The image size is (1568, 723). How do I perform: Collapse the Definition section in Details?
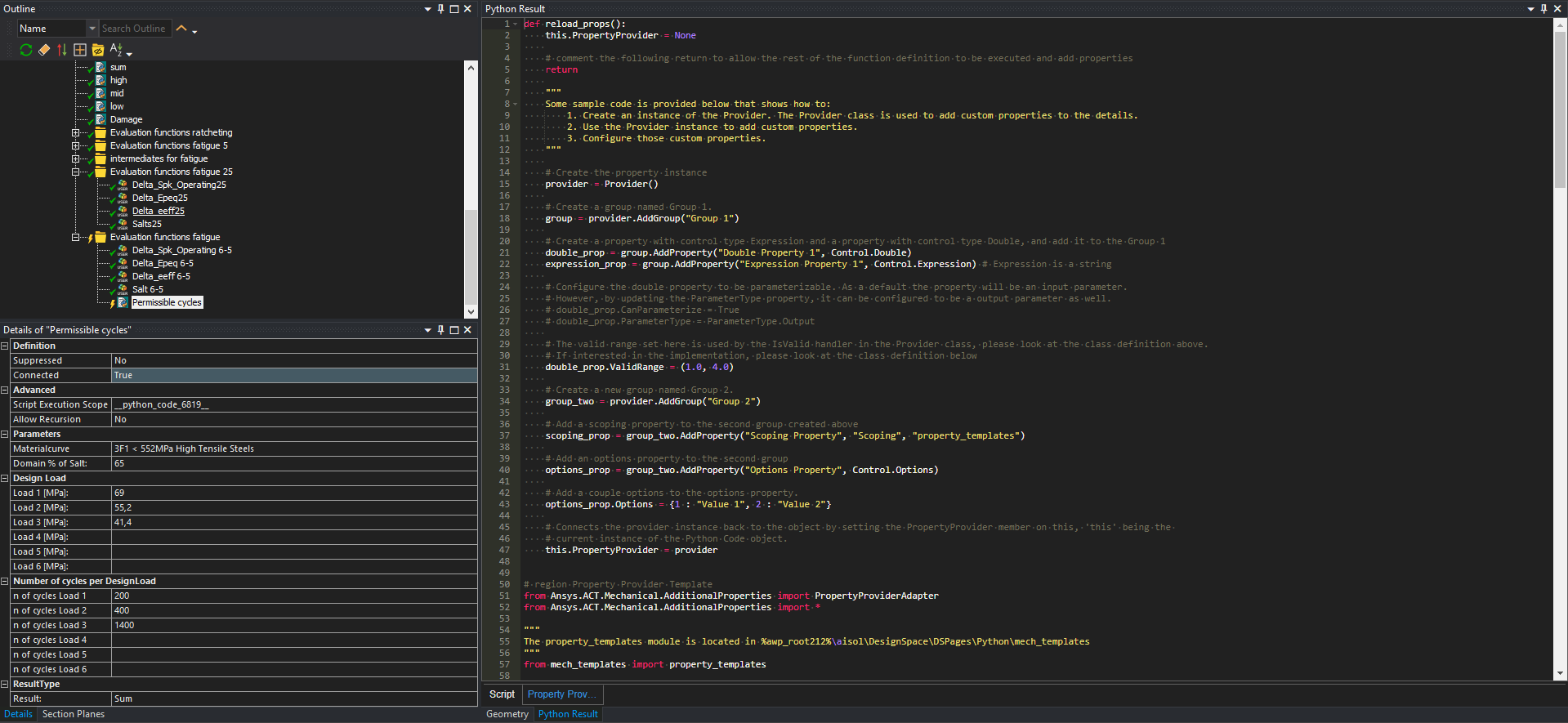pos(5,346)
